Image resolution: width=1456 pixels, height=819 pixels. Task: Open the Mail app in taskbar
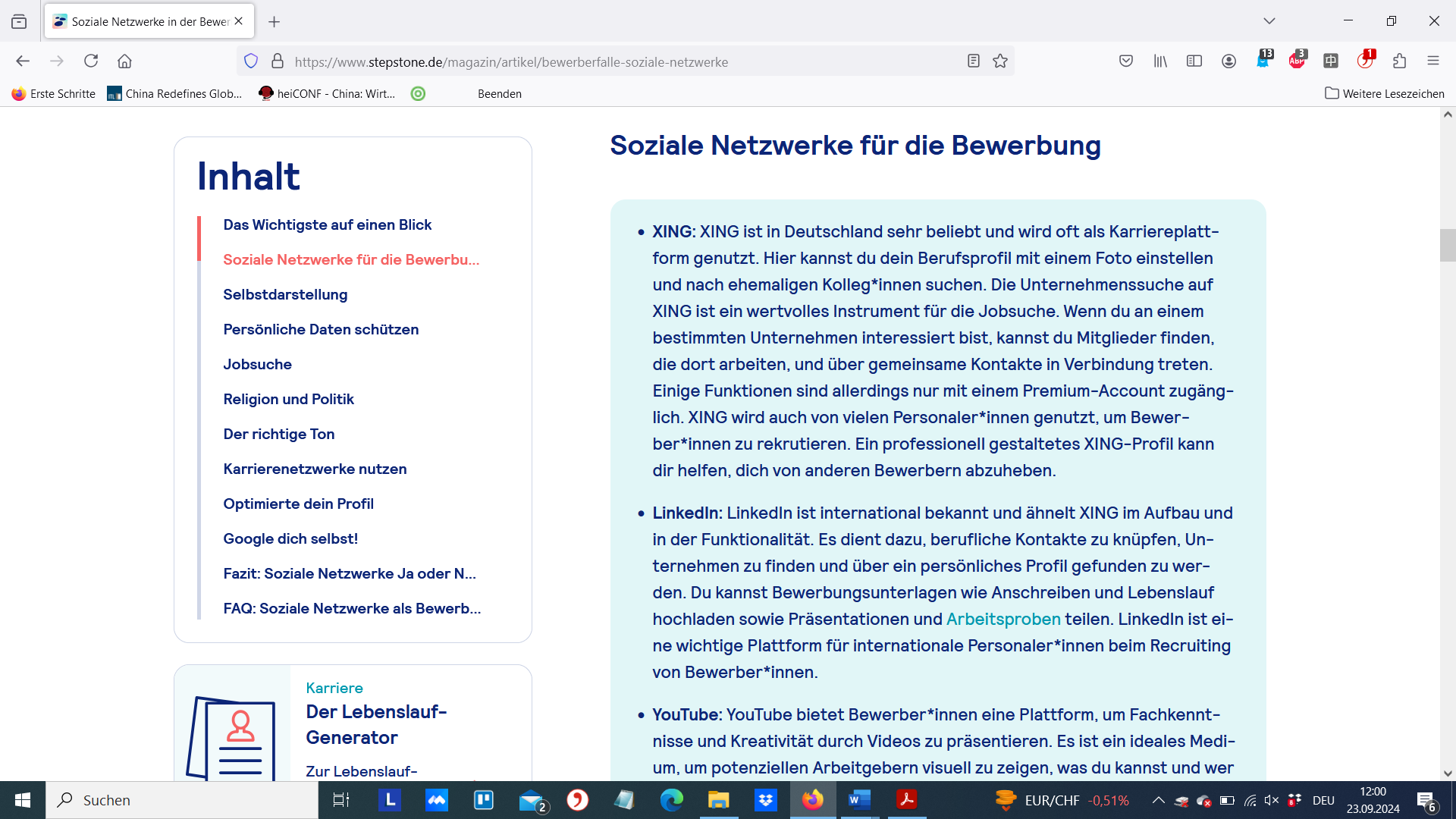tap(533, 801)
